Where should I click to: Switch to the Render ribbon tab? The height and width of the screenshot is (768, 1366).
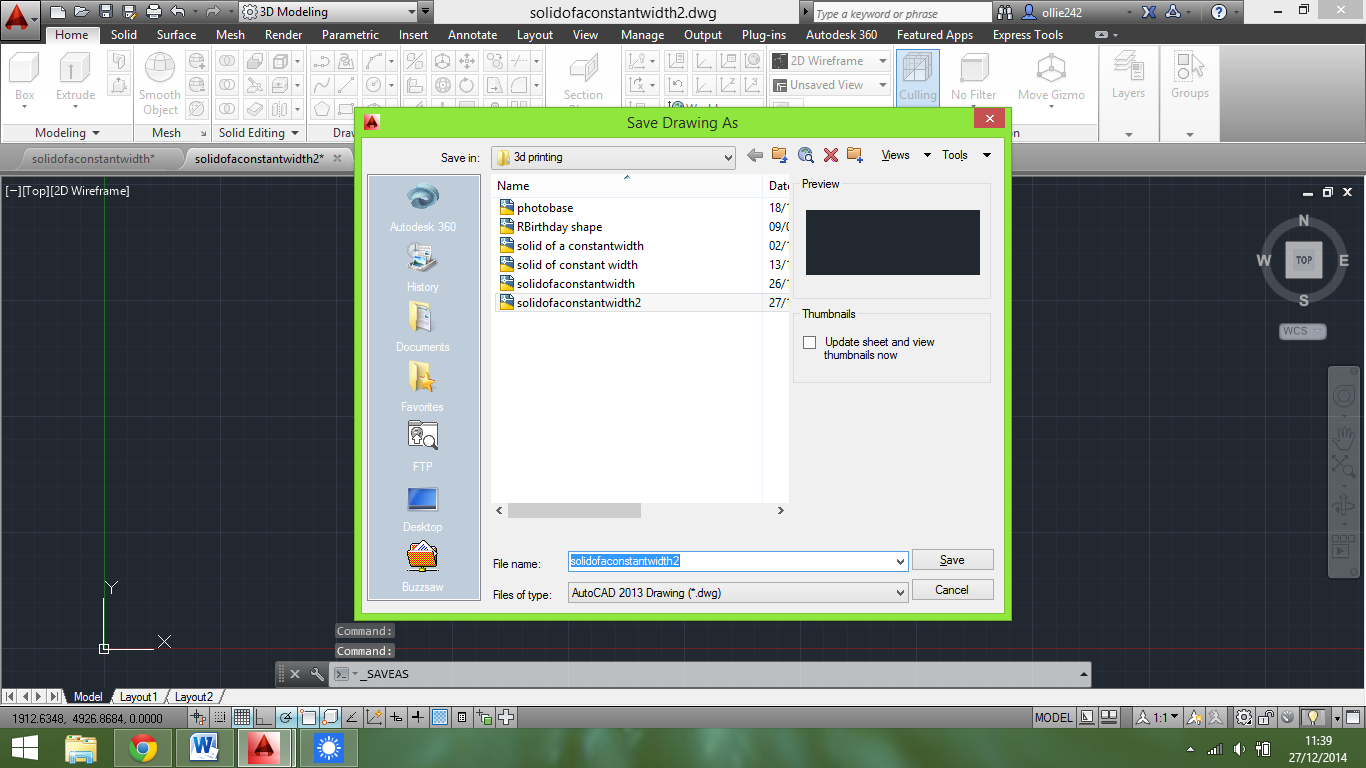pyautogui.click(x=284, y=35)
